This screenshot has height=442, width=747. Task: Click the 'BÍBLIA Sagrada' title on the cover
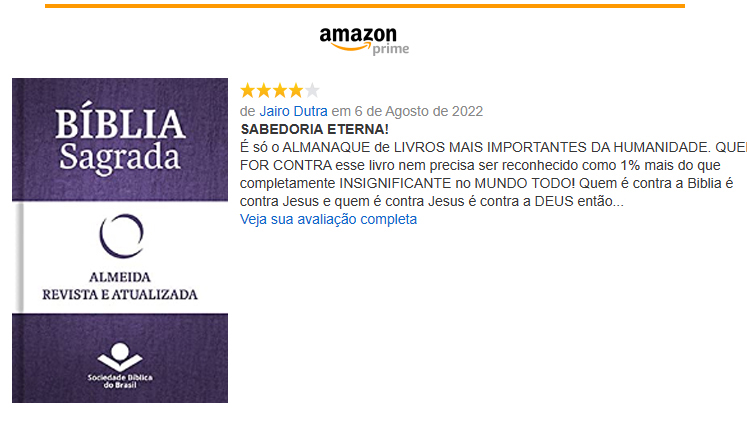click(x=120, y=140)
